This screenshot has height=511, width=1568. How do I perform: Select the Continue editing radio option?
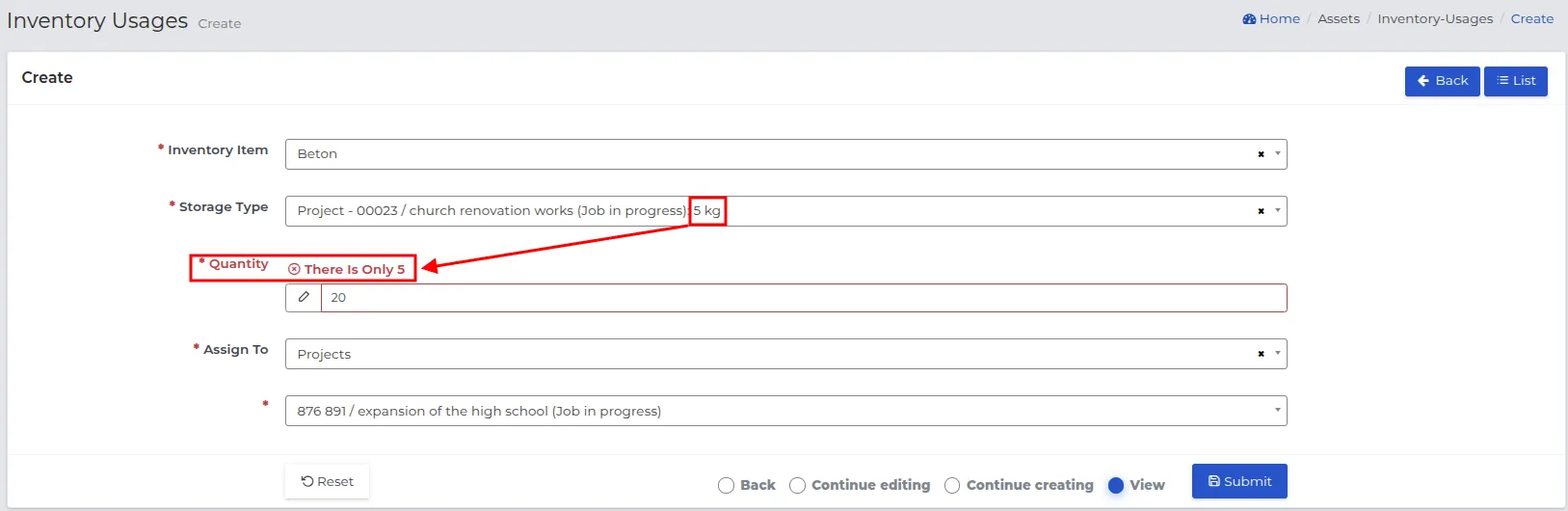[x=797, y=486]
